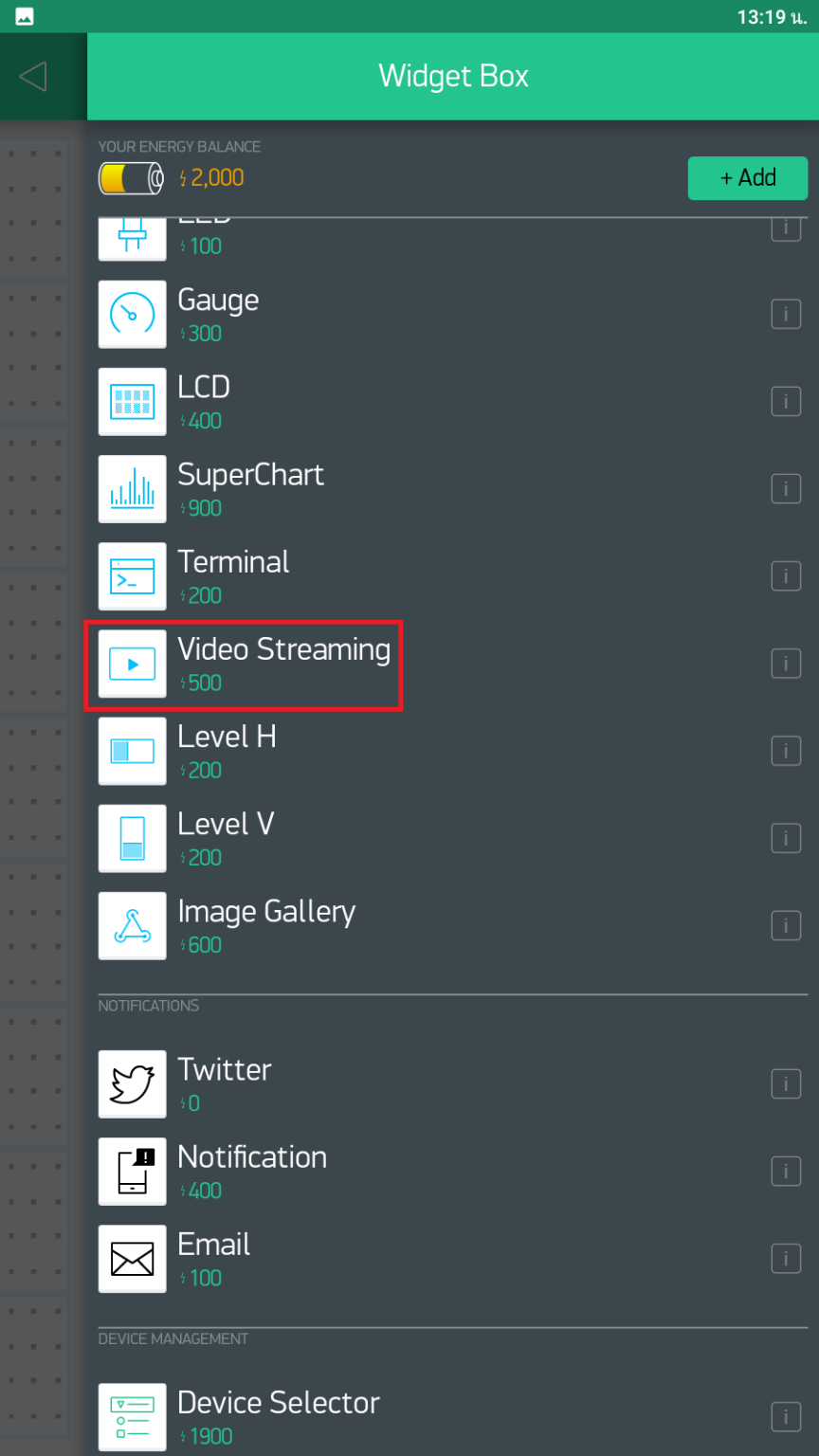Viewport: 819px width, 1456px height.
Task: Tap the Gauge widget icon
Action: [133, 315]
